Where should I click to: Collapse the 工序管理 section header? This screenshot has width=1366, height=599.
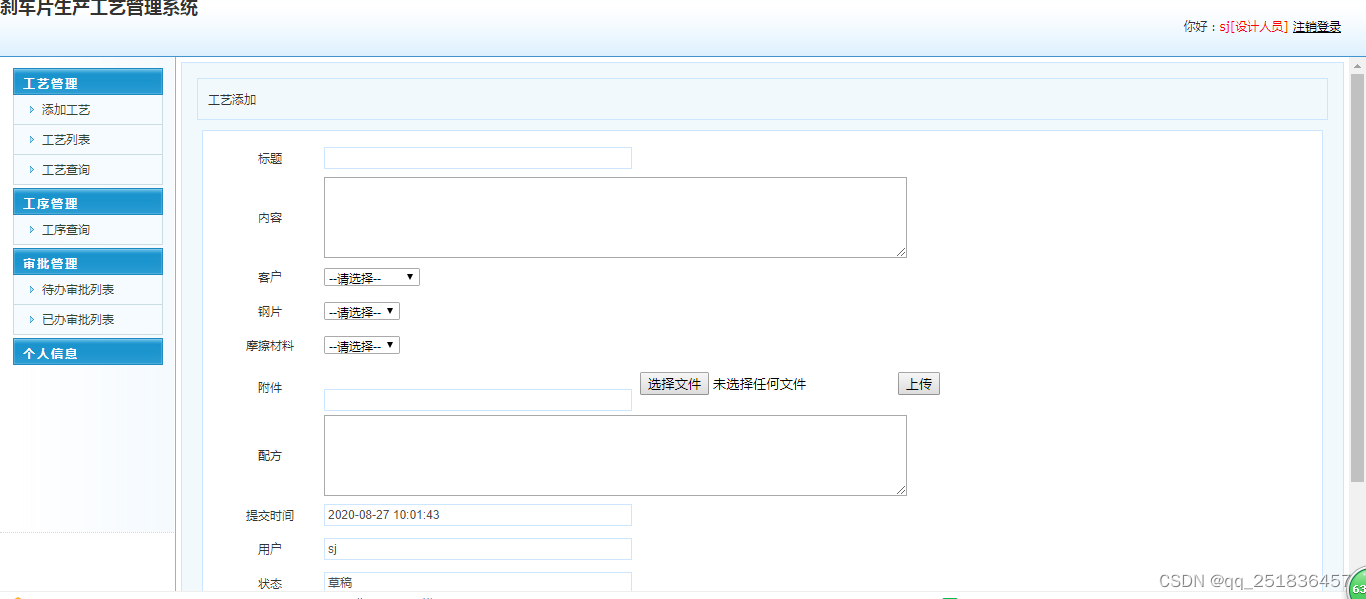click(88, 202)
